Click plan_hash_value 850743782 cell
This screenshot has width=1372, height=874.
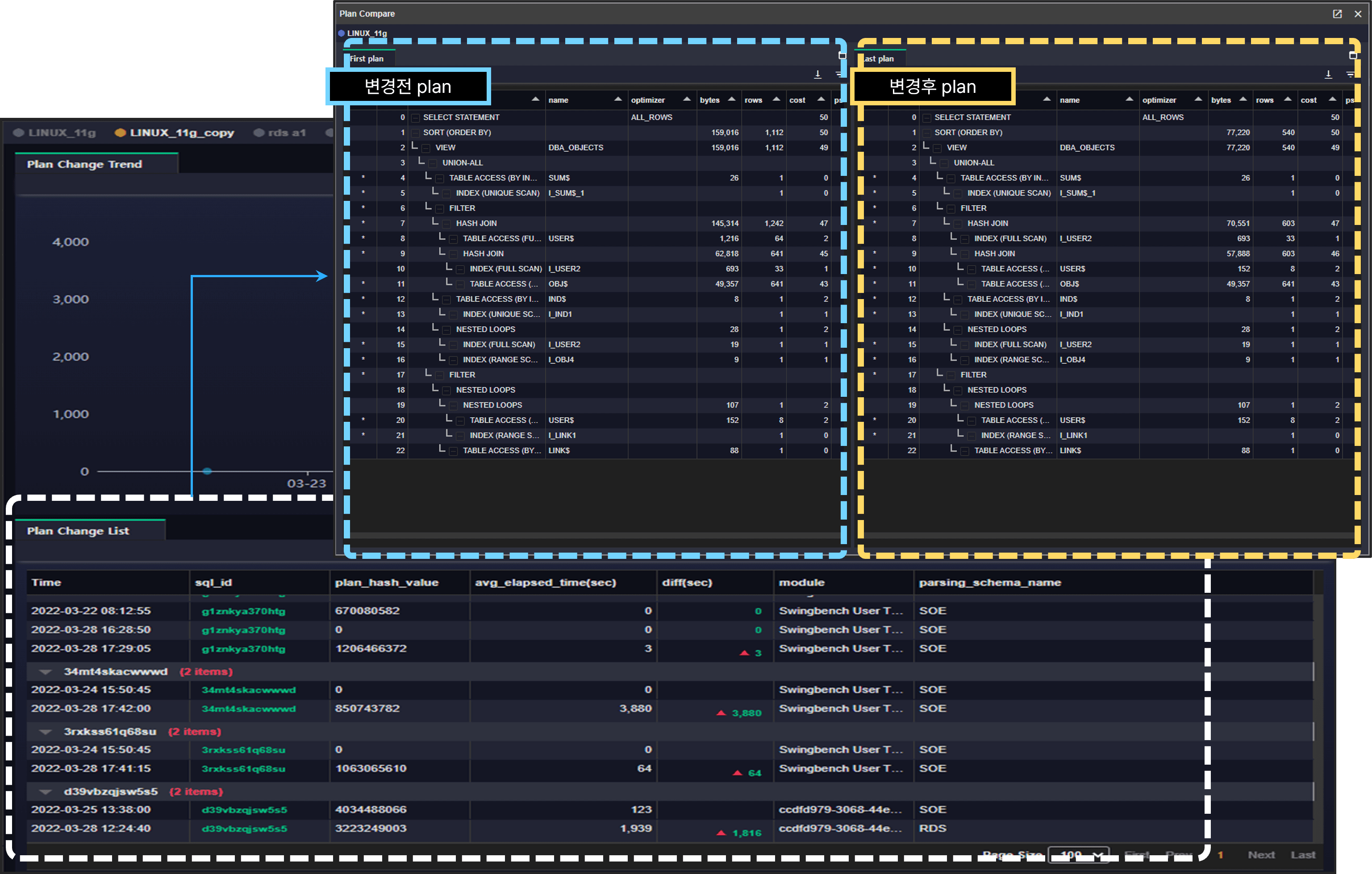(400, 708)
